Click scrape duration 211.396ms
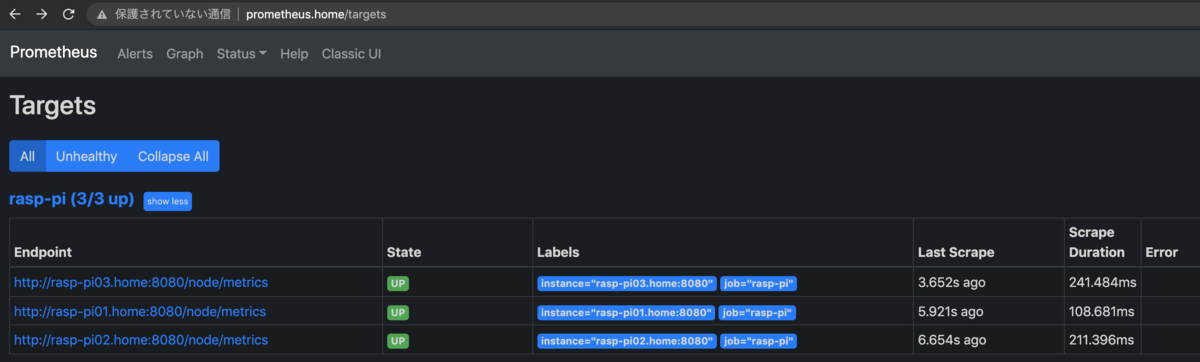Viewport: 1200px width, 362px height. tap(1103, 341)
